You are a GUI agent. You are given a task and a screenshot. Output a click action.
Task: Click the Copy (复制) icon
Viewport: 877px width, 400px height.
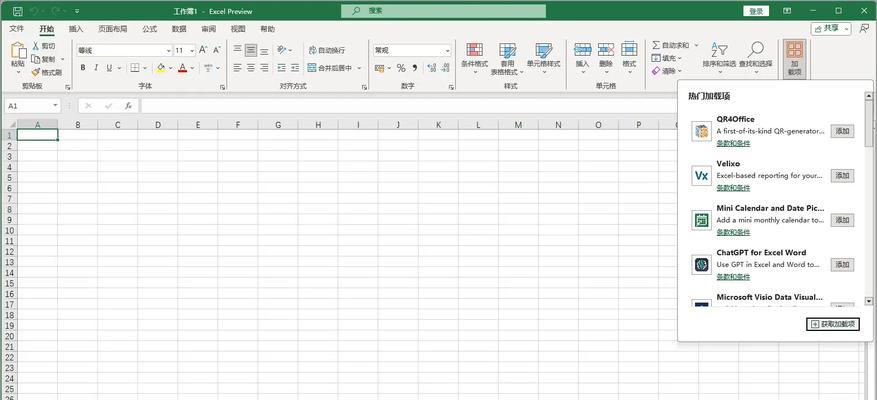coord(36,59)
